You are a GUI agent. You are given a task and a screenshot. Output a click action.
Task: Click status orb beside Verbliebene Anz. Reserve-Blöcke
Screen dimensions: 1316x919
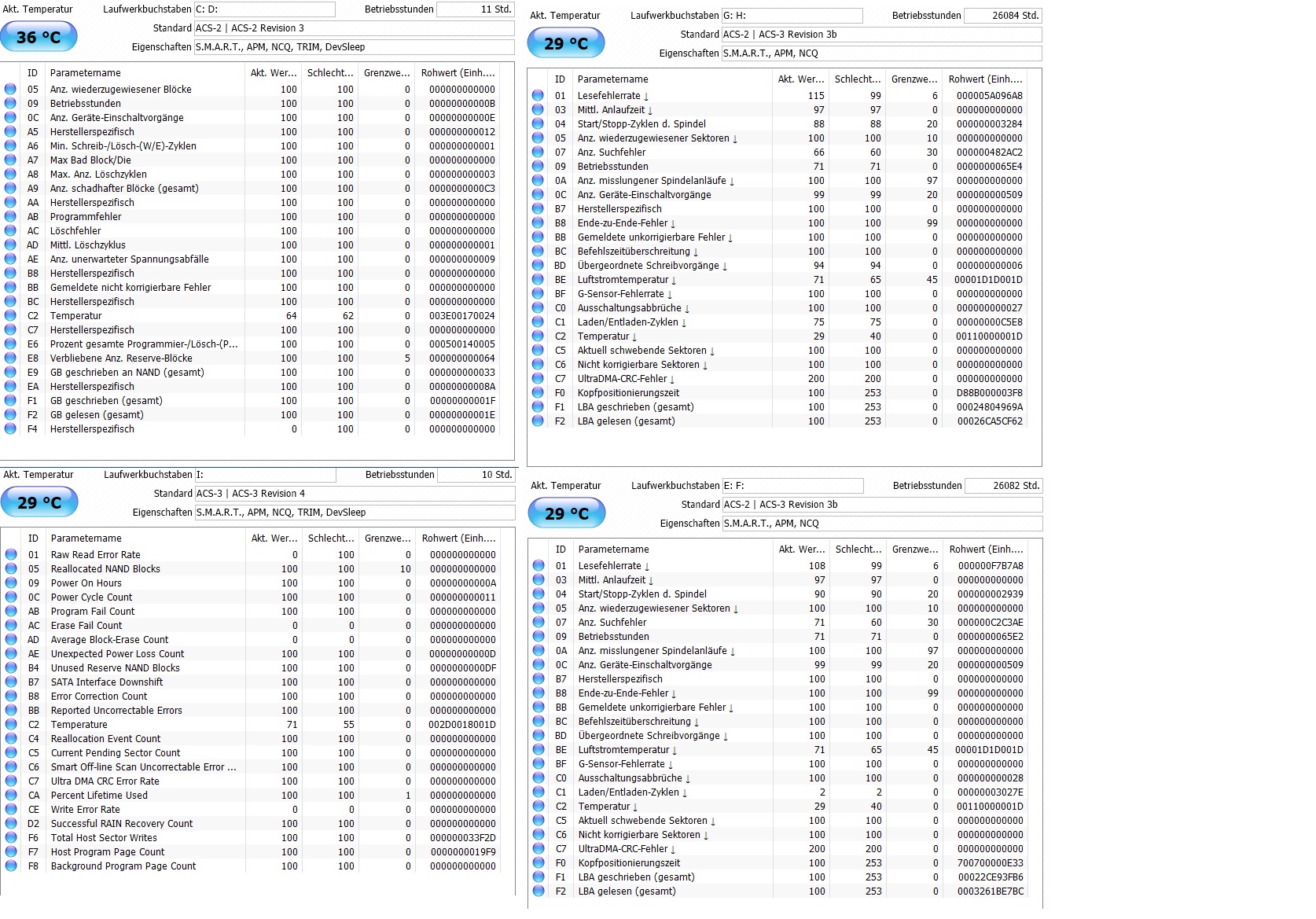(x=10, y=358)
